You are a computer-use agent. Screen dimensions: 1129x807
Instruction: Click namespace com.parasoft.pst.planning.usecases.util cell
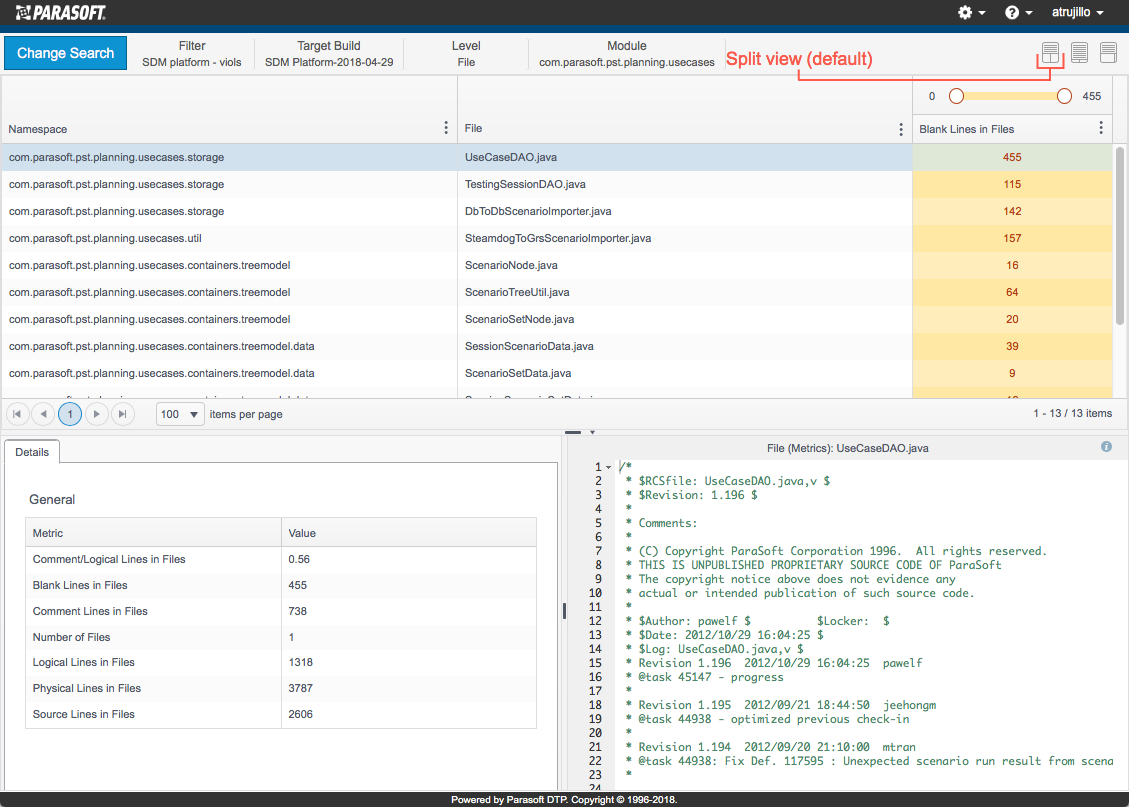[x=229, y=238]
